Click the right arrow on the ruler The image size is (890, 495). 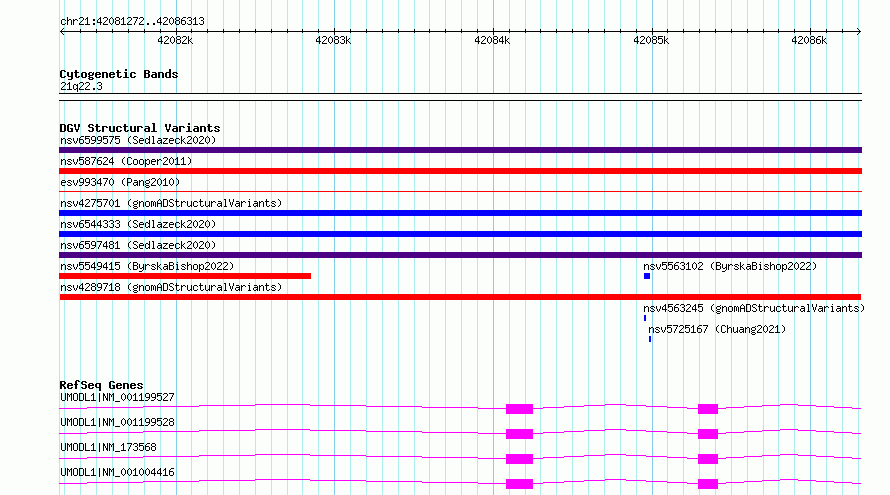click(859, 31)
